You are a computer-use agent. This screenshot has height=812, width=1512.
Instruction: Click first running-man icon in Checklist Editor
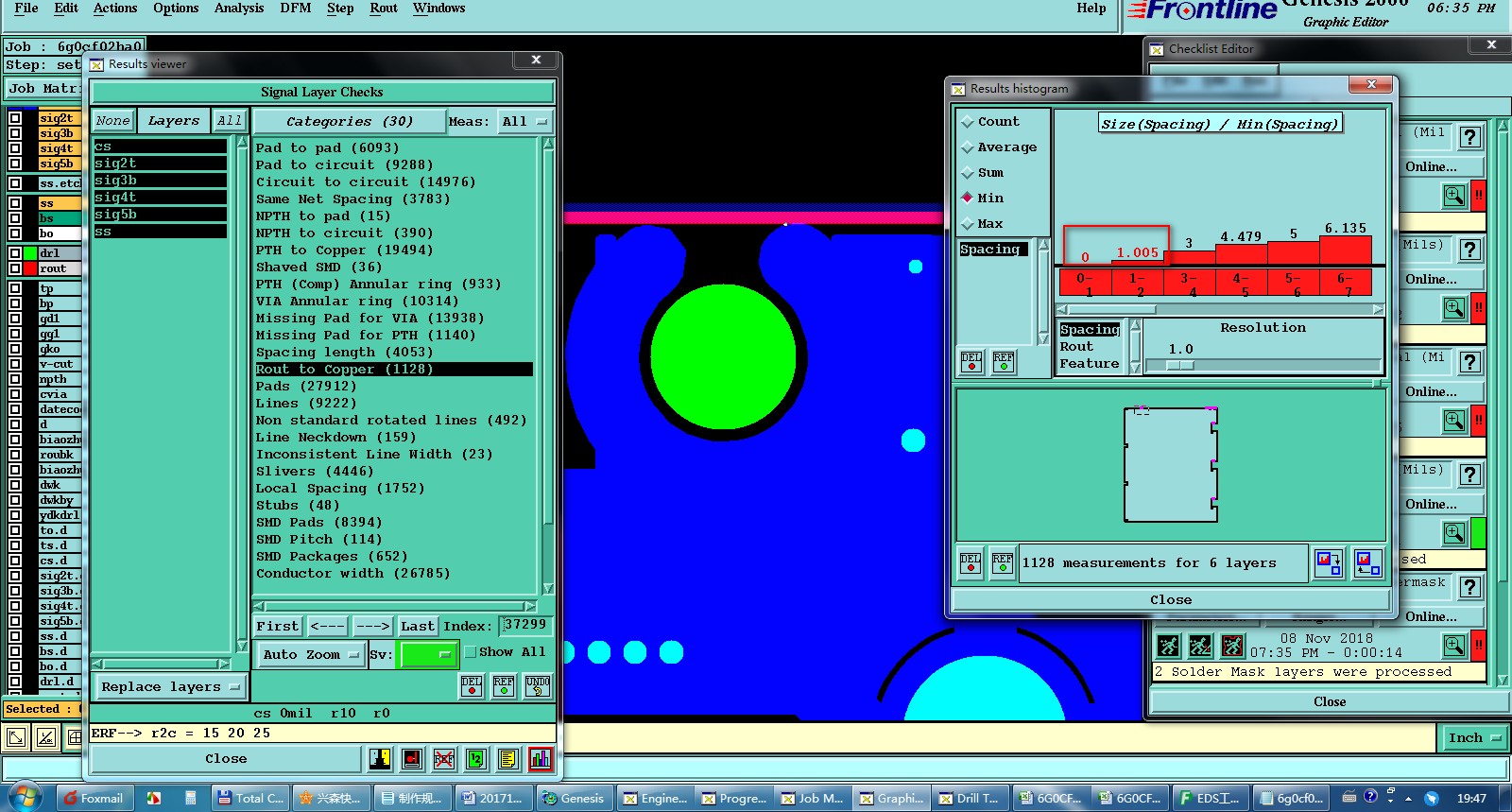(1169, 646)
